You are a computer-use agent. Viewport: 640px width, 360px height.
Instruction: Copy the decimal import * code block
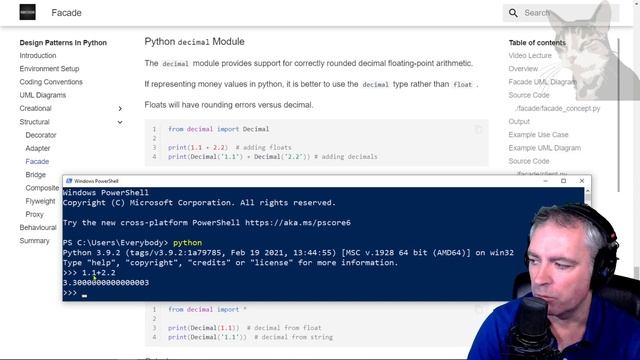coord(478,310)
